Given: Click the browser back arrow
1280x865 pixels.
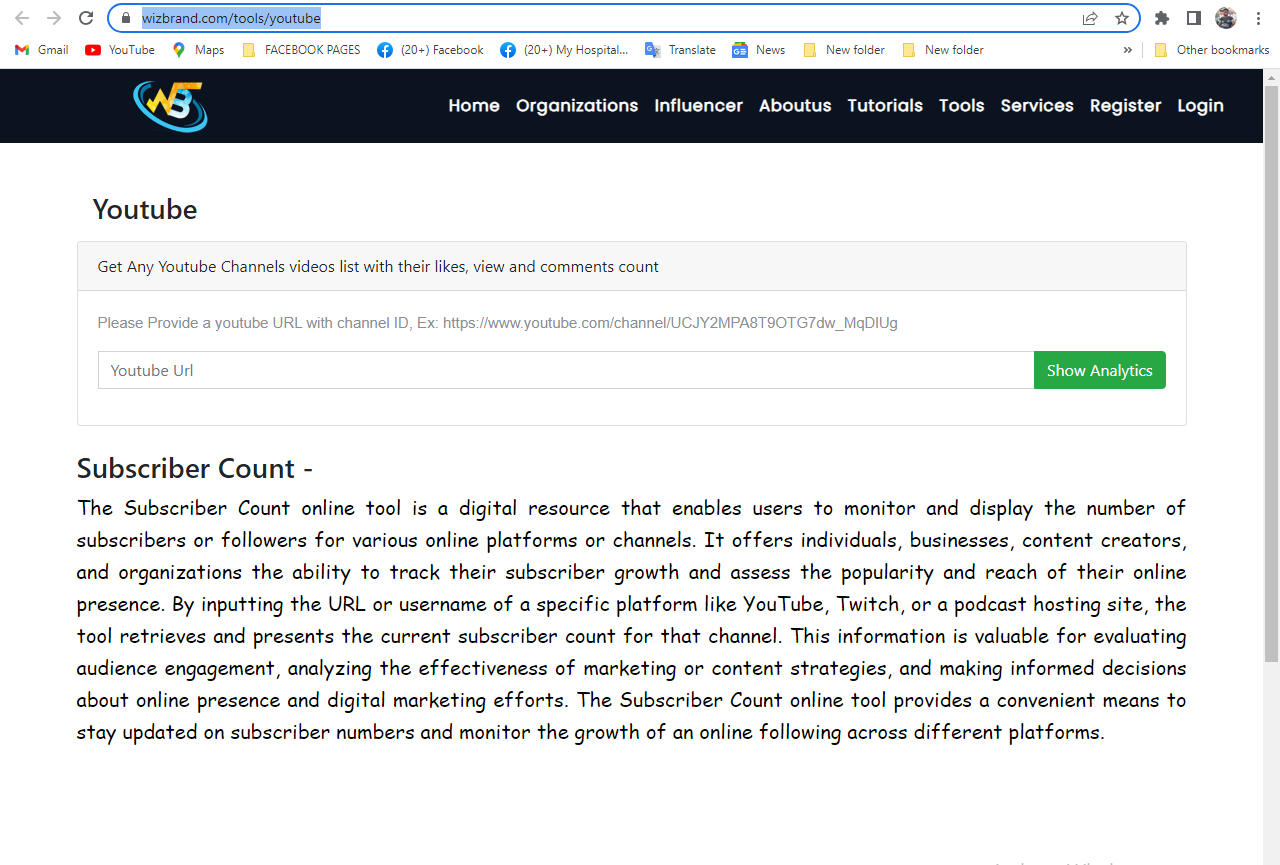Looking at the screenshot, I should (x=21, y=17).
